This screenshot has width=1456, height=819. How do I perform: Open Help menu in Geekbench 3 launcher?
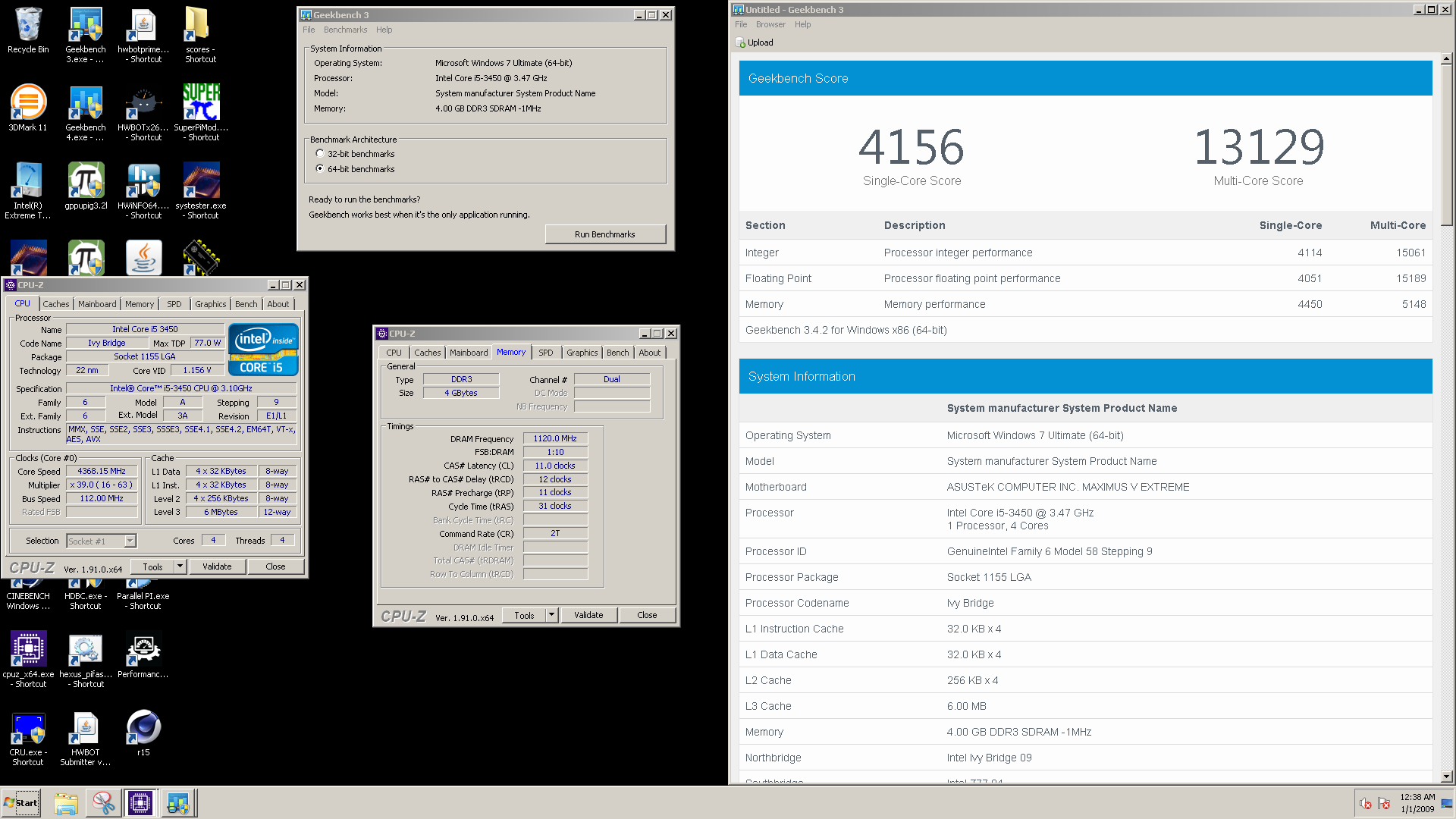(x=384, y=30)
